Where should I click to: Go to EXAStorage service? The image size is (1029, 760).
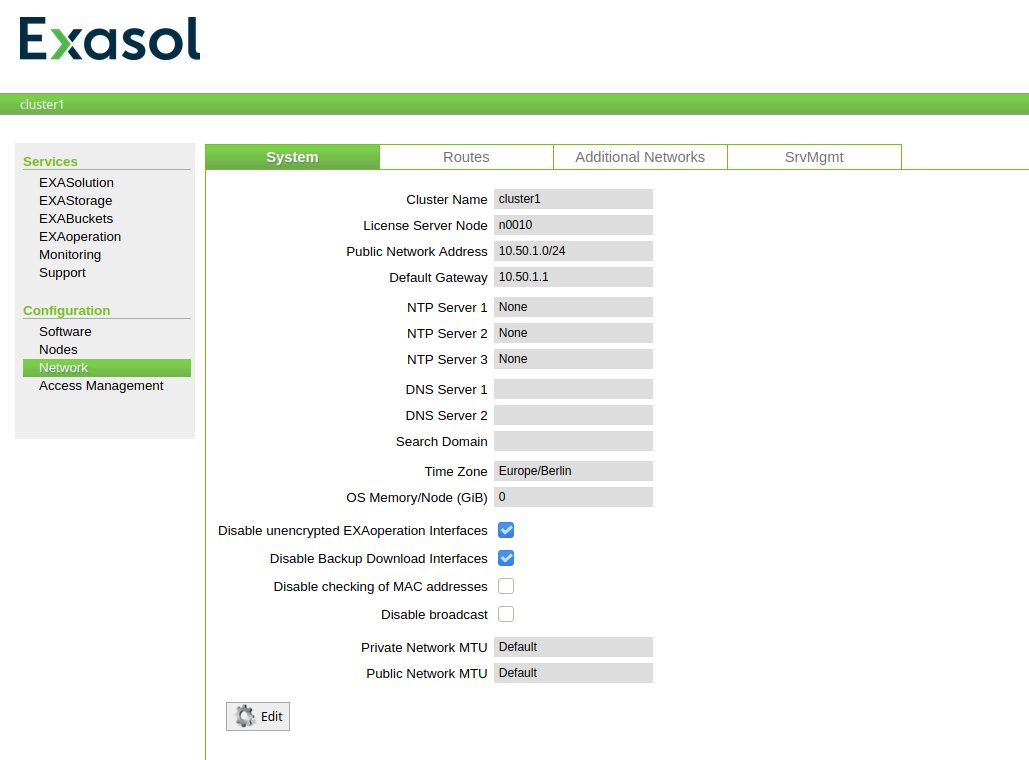(x=75, y=200)
